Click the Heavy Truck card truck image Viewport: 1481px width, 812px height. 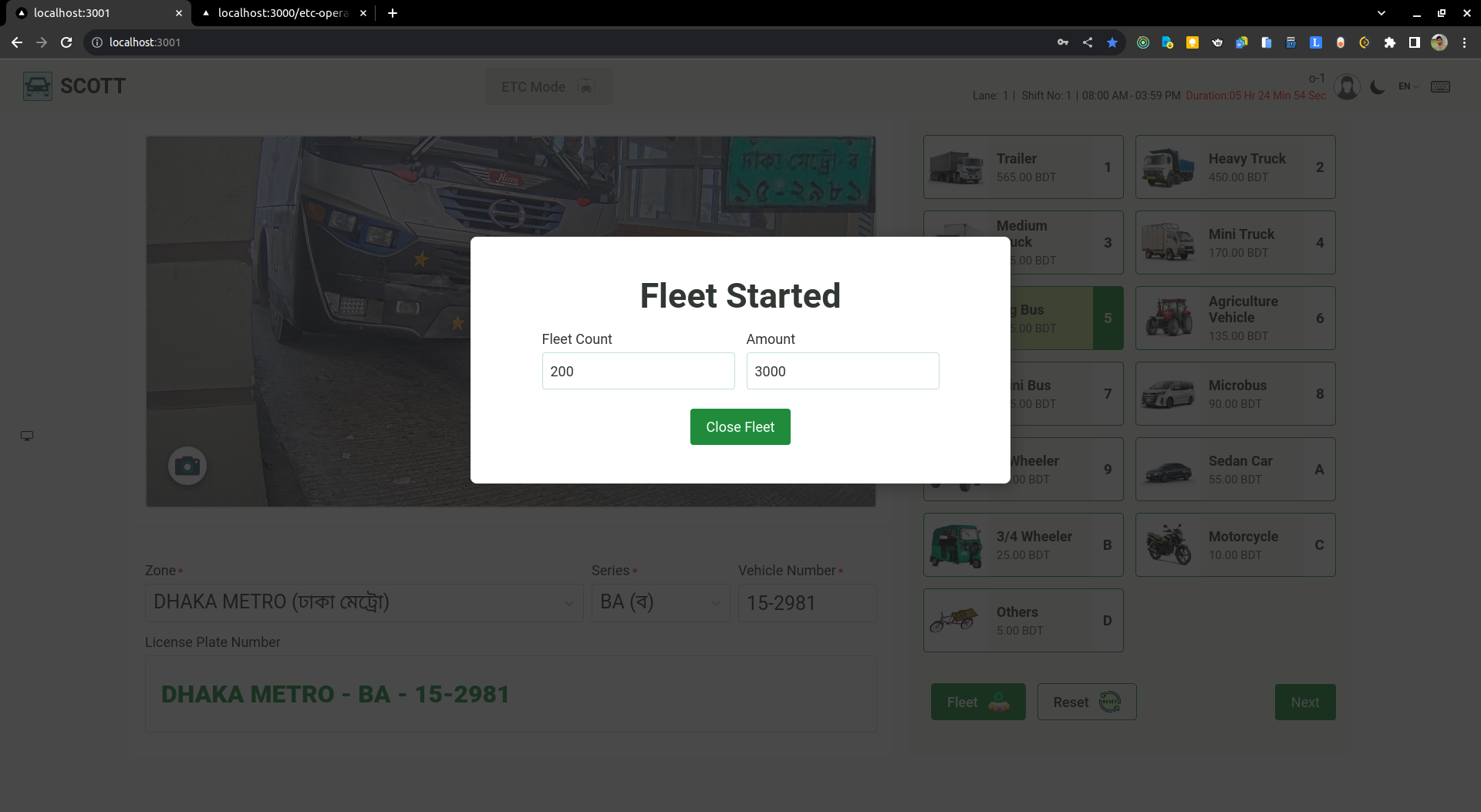1168,167
